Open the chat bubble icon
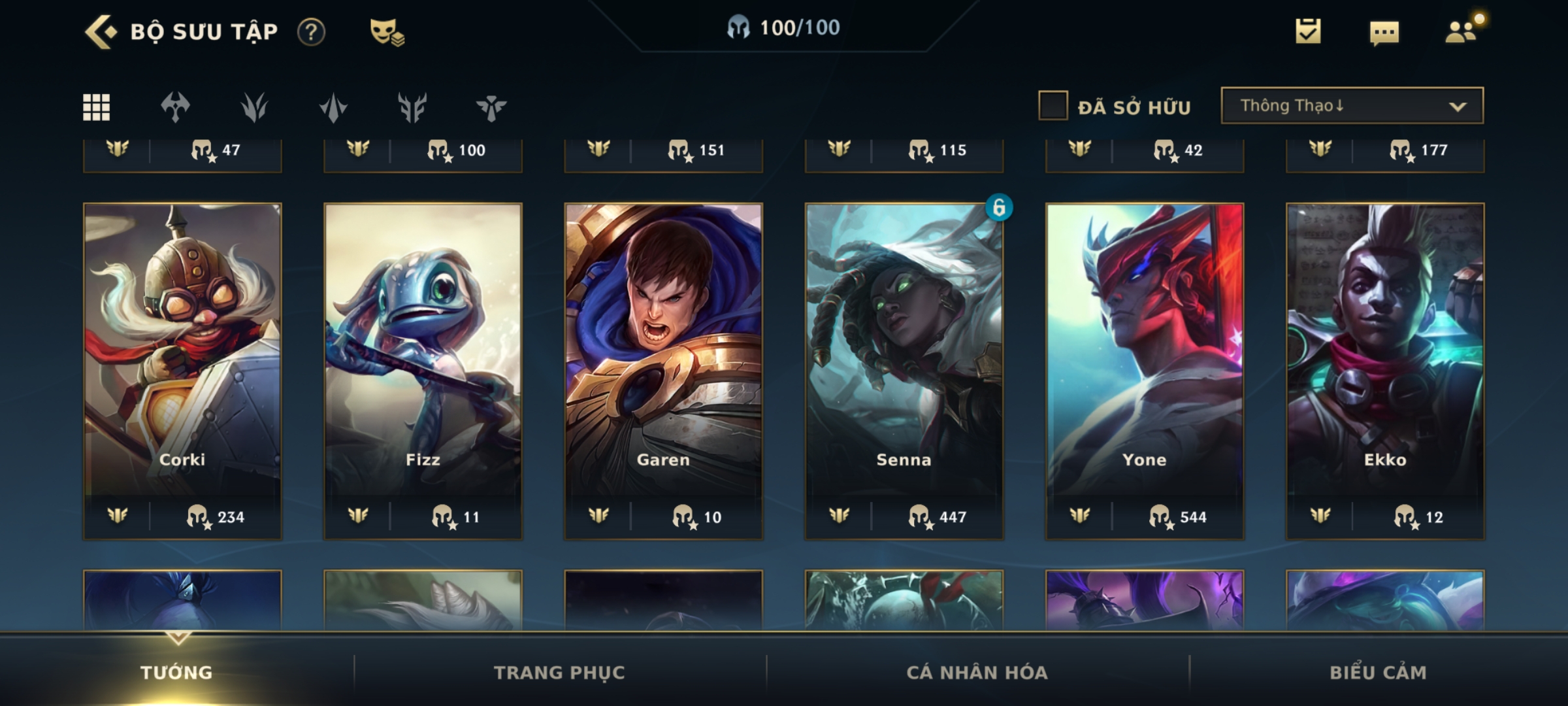The image size is (1568, 706). pos(1384,33)
